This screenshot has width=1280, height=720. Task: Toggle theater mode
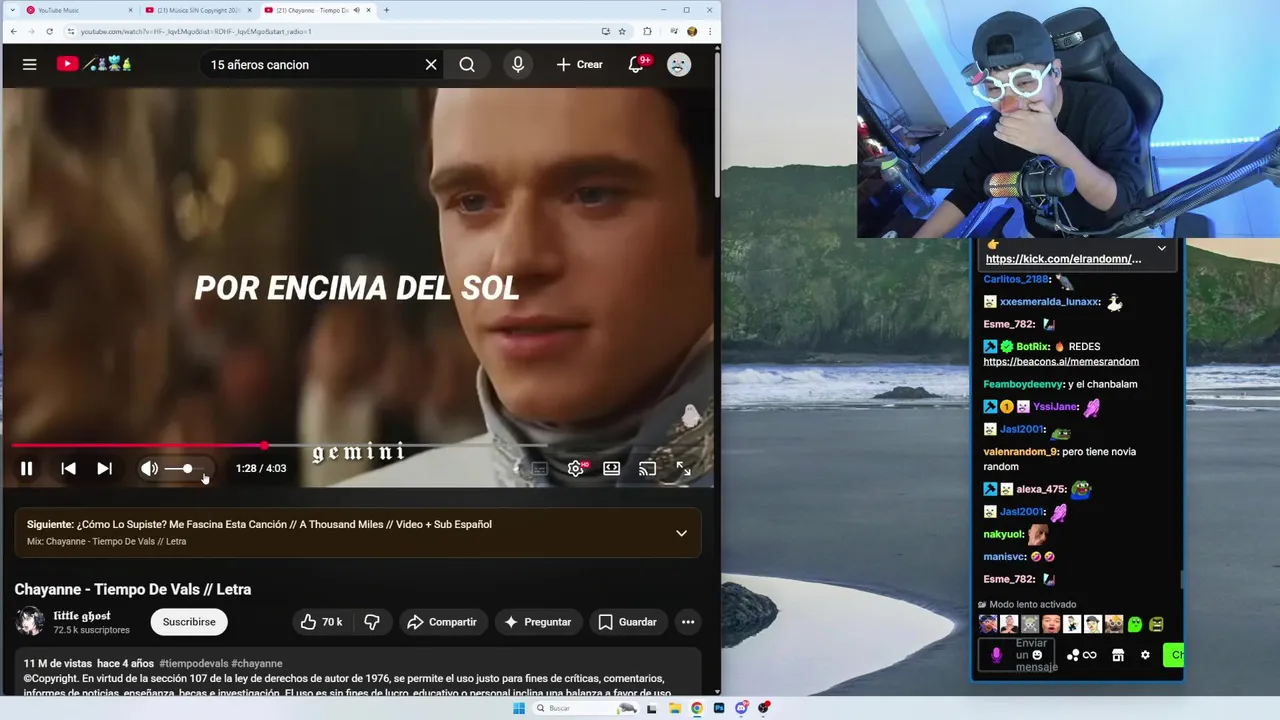612,468
